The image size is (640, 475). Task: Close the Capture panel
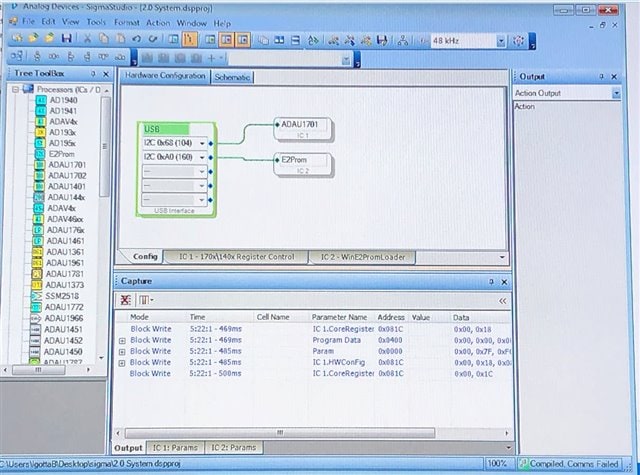pos(504,282)
